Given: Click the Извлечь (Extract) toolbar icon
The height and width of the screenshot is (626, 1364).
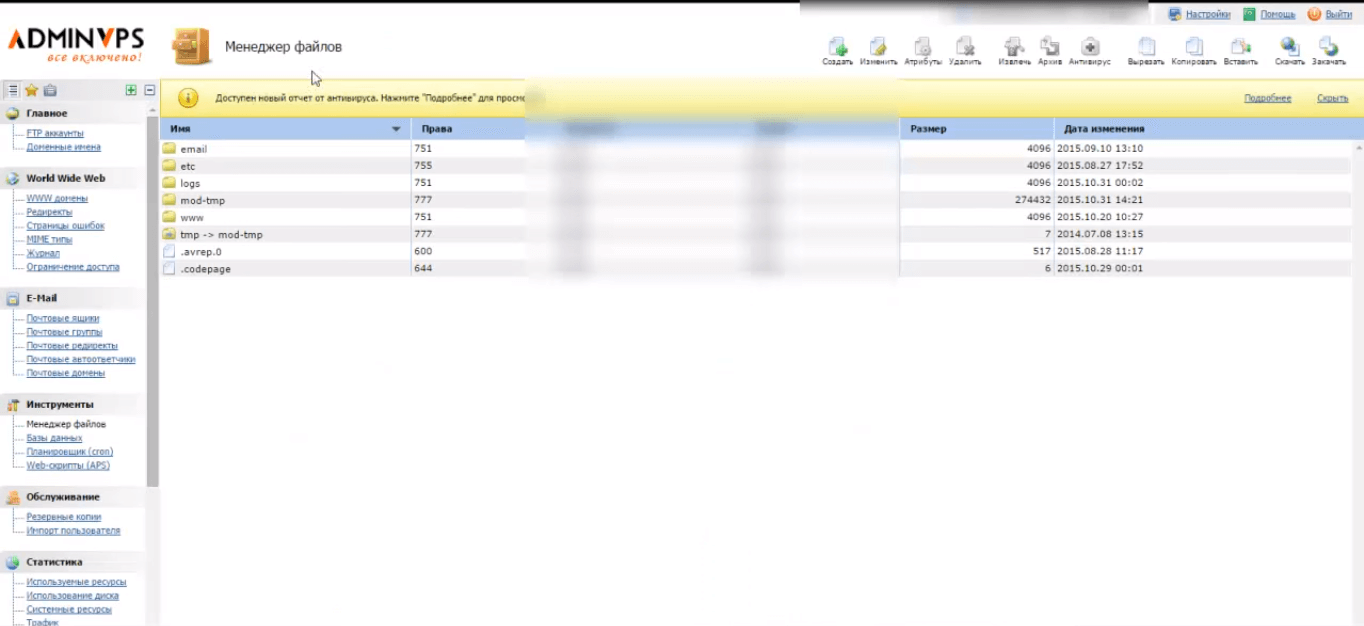Looking at the screenshot, I should [x=1014, y=47].
